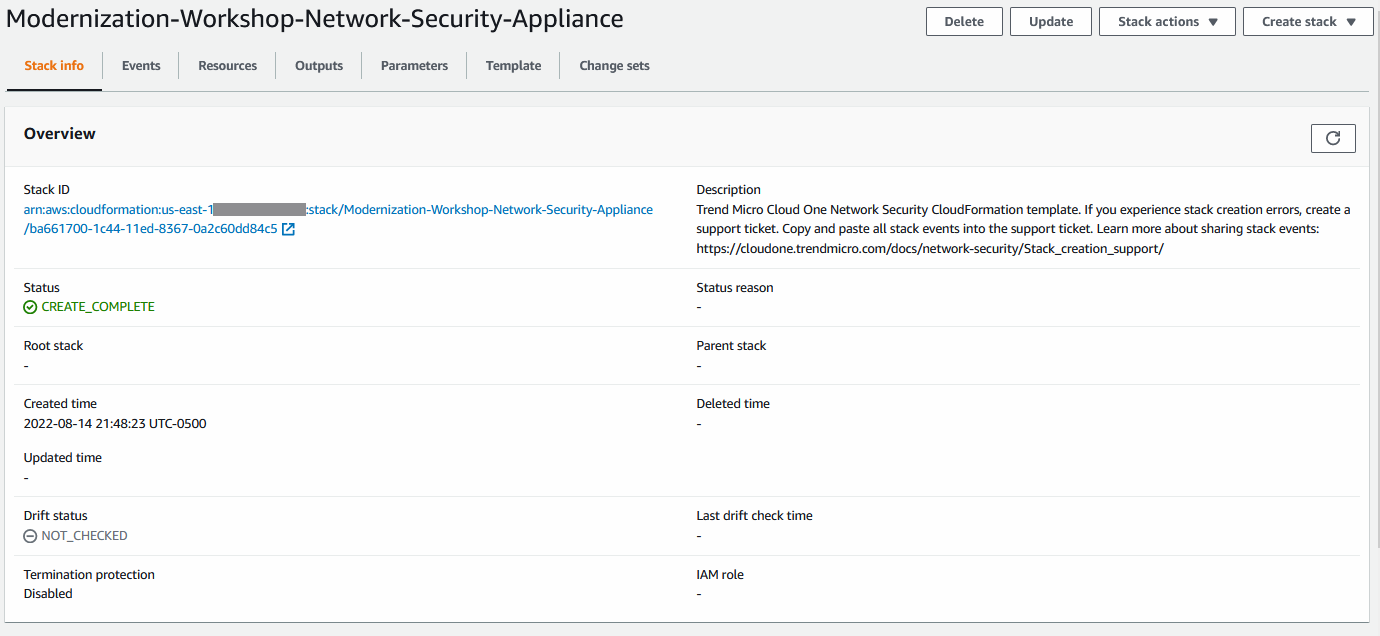Select the Stack info tab
This screenshot has width=1380, height=636.
(54, 66)
